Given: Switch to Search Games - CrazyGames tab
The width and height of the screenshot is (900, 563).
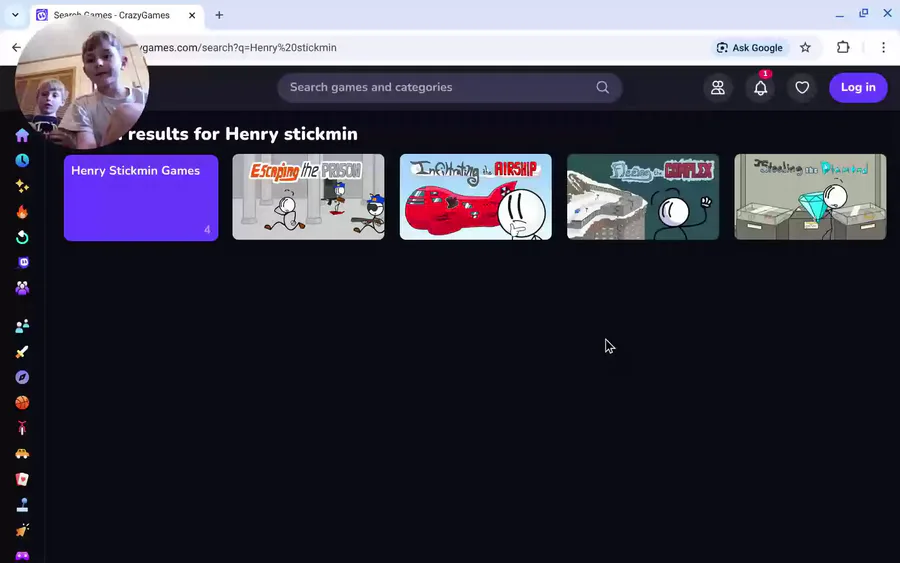Looking at the screenshot, I should click(117, 15).
